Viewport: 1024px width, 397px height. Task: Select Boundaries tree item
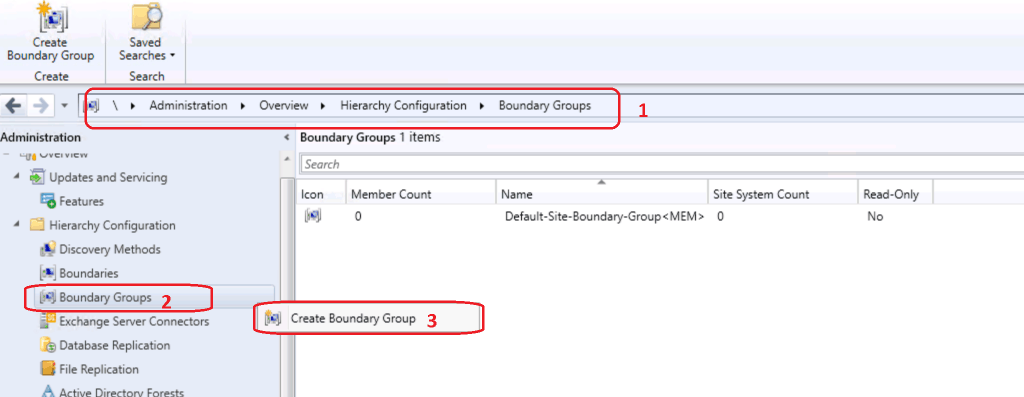point(89,274)
